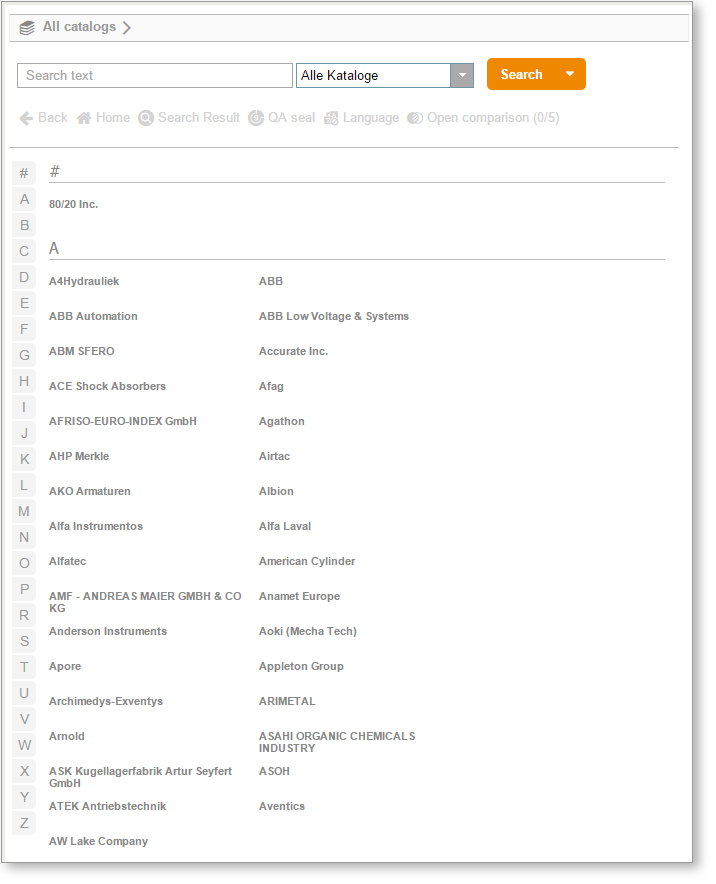This screenshot has width=716, height=884.
Task: Click the orange Search button
Action: (521, 74)
